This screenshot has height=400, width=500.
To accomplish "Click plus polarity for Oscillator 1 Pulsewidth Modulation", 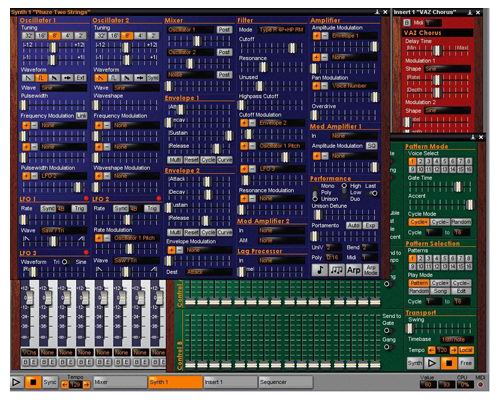I will click(26, 176).
